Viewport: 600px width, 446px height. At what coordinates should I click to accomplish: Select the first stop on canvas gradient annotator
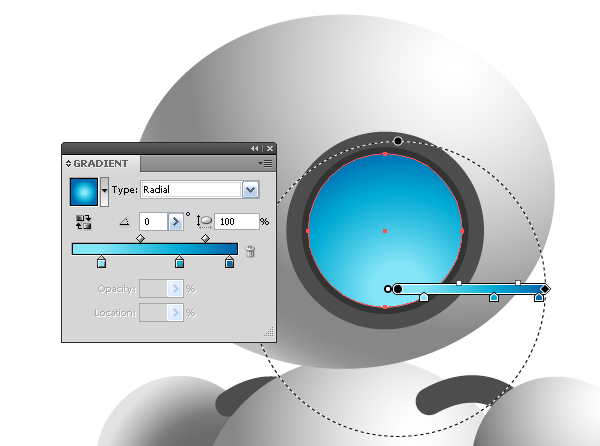pos(424,297)
